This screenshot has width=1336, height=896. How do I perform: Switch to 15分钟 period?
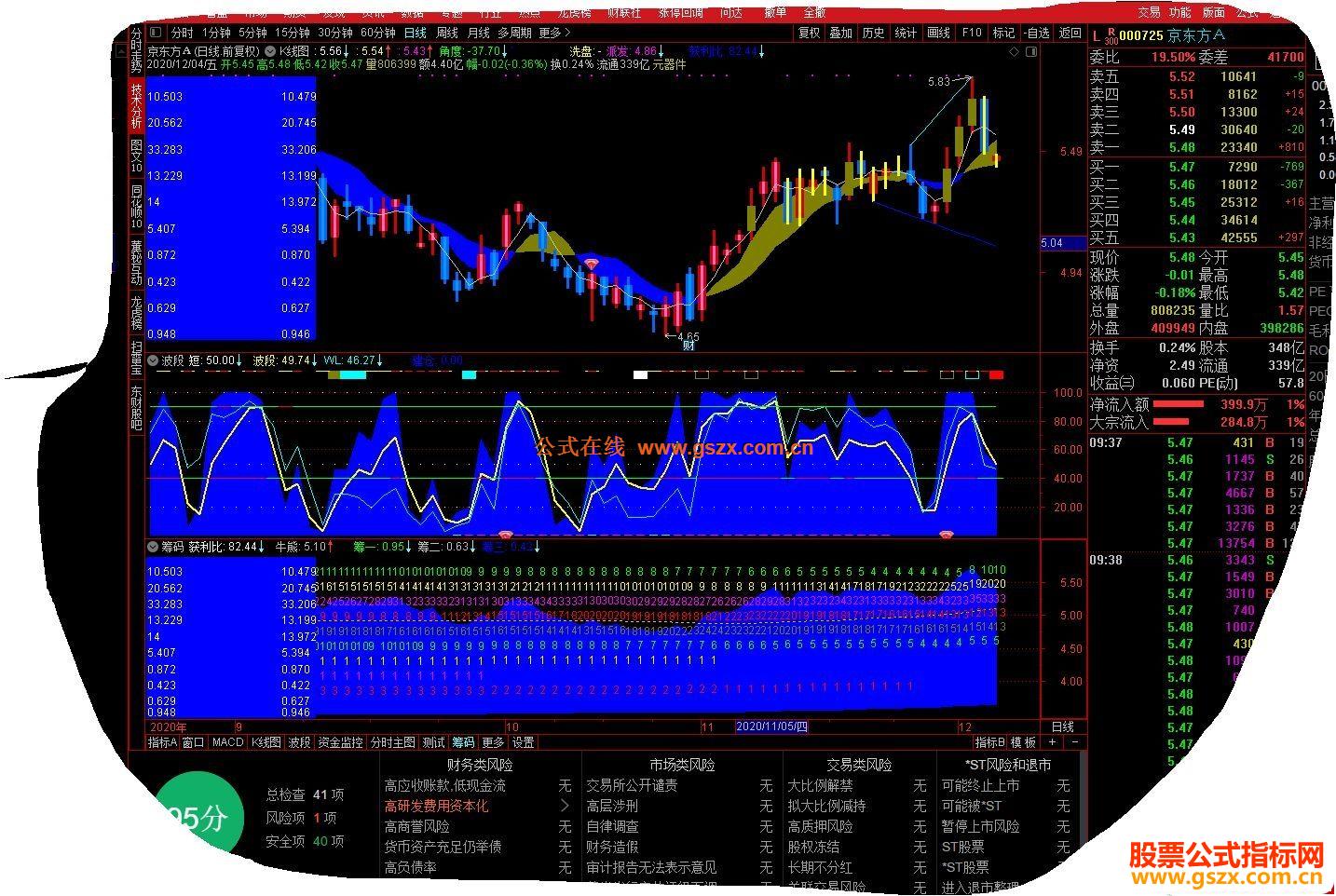[293, 33]
